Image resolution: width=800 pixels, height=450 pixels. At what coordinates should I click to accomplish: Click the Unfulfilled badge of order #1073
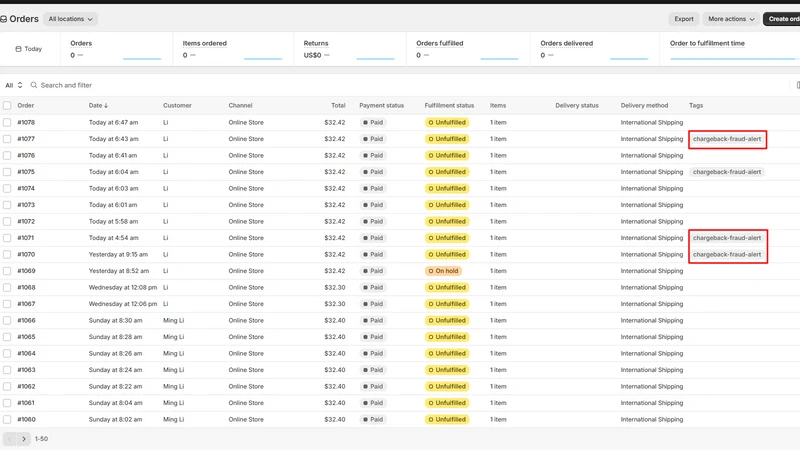click(447, 205)
